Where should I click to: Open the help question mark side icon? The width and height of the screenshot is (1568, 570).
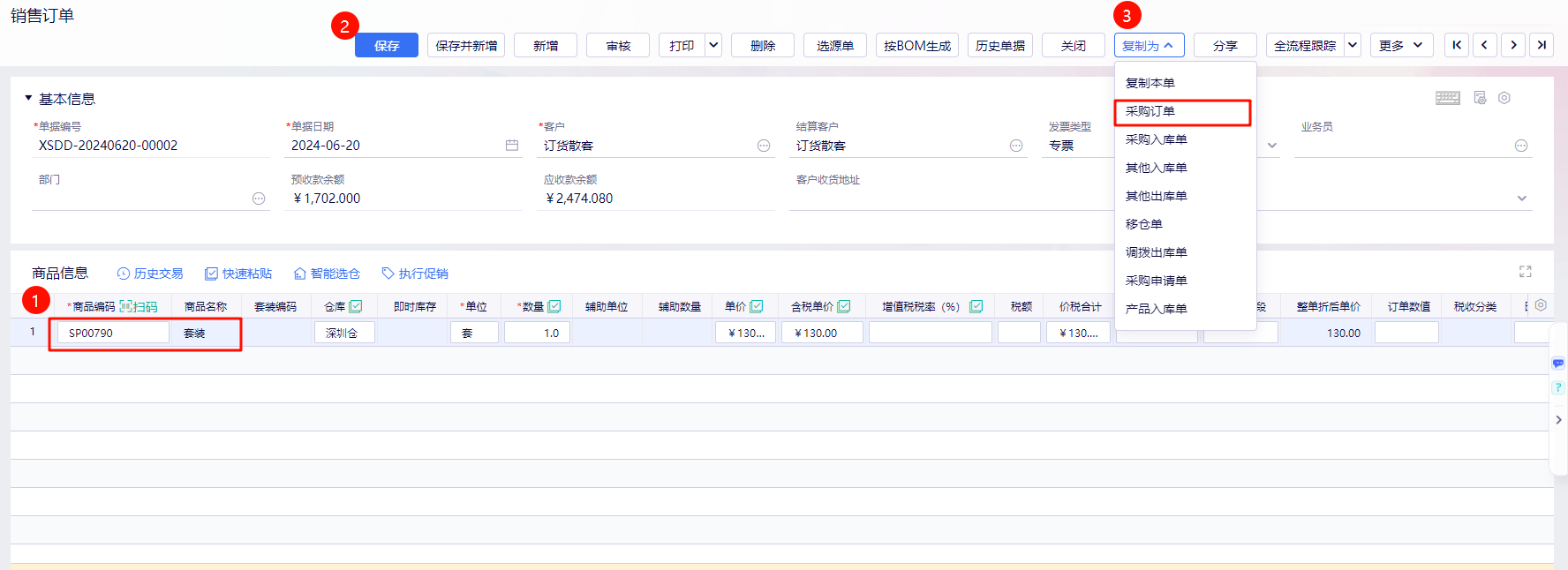1558,387
